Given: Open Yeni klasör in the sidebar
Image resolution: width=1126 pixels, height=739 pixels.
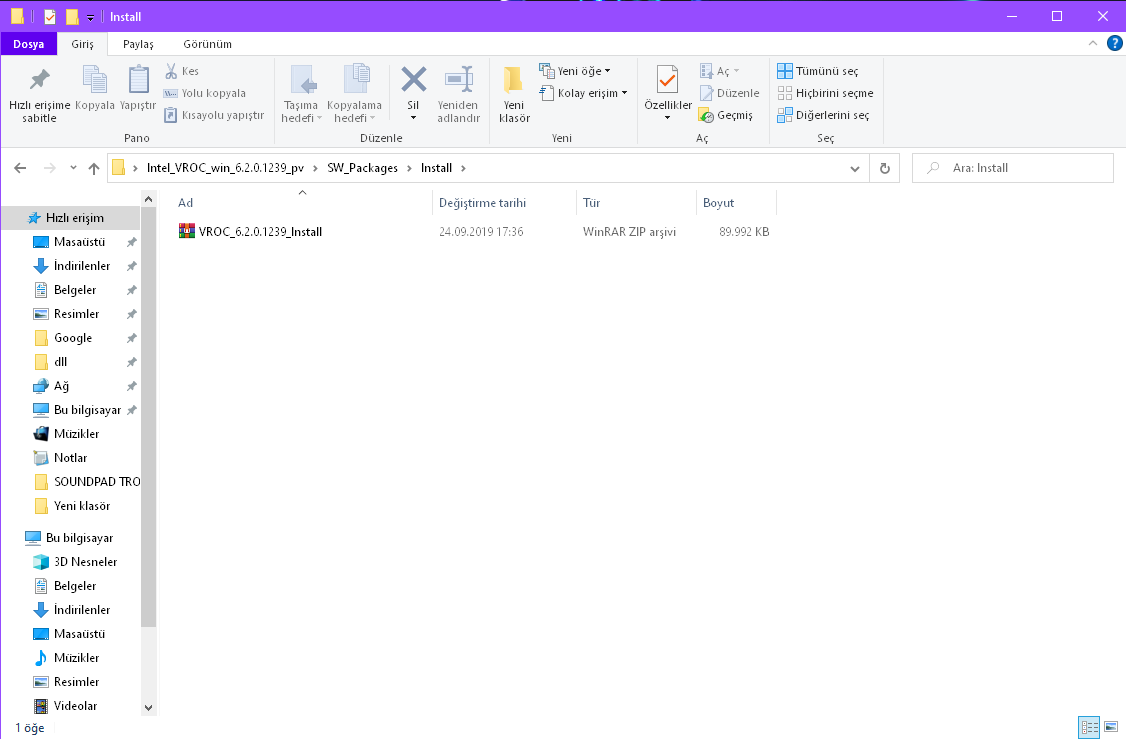Looking at the screenshot, I should coord(82,506).
